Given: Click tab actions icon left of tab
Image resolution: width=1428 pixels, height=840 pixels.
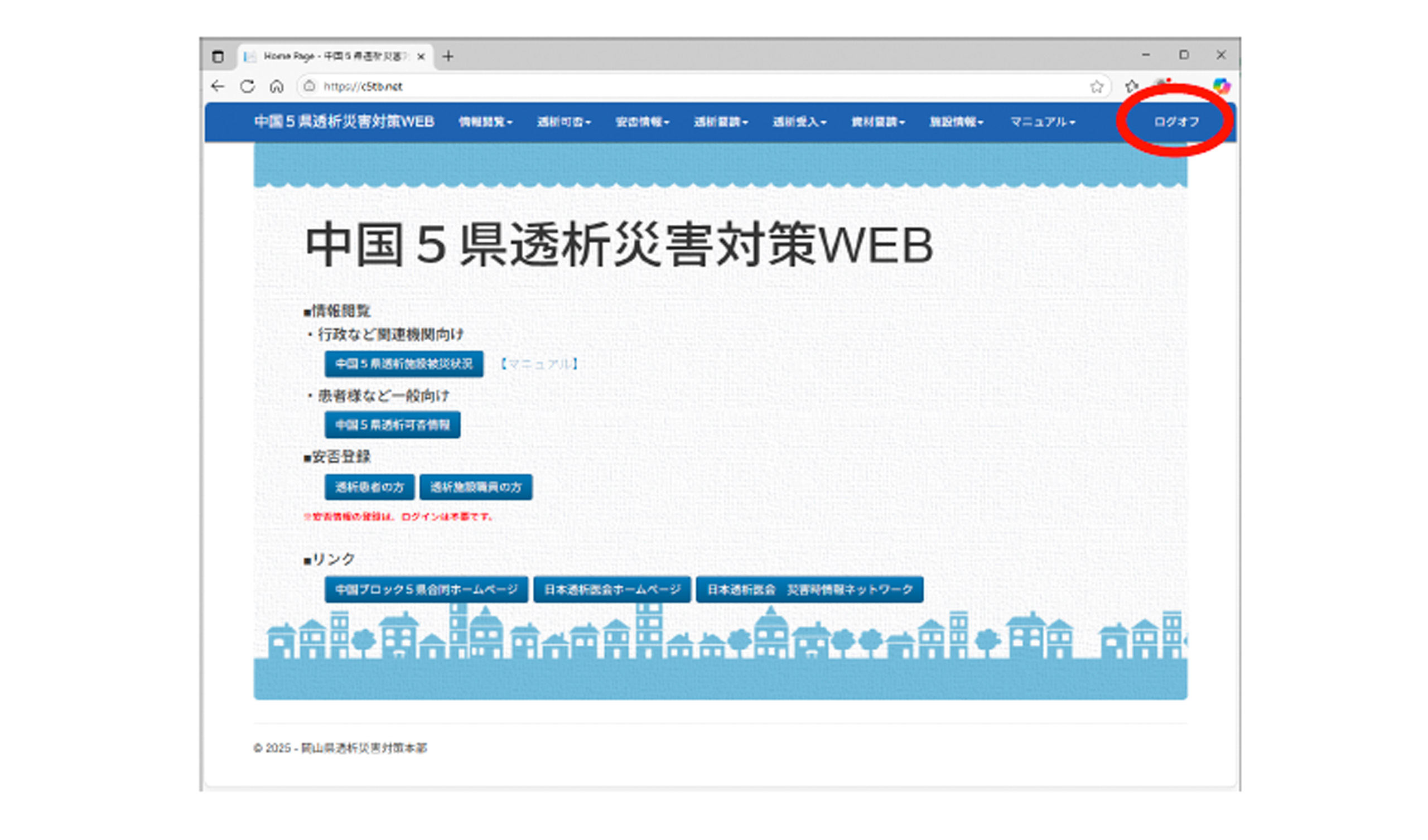Looking at the screenshot, I should 218,56.
